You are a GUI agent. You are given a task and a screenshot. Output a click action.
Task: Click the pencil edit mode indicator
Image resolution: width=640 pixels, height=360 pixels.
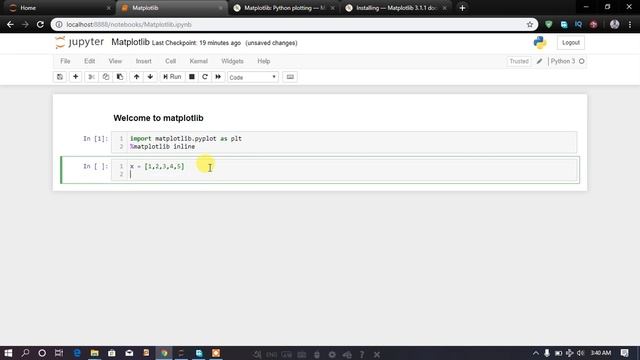coord(539,61)
